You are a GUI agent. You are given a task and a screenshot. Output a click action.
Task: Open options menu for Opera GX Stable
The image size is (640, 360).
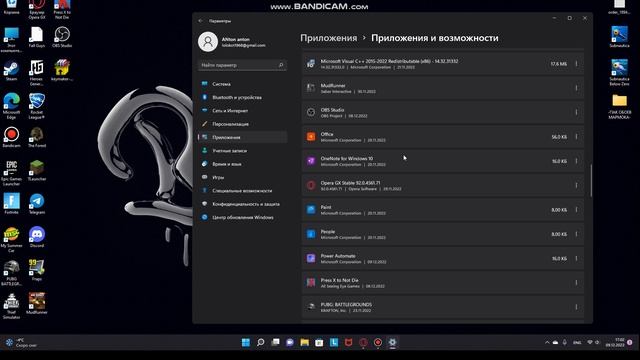(576, 185)
